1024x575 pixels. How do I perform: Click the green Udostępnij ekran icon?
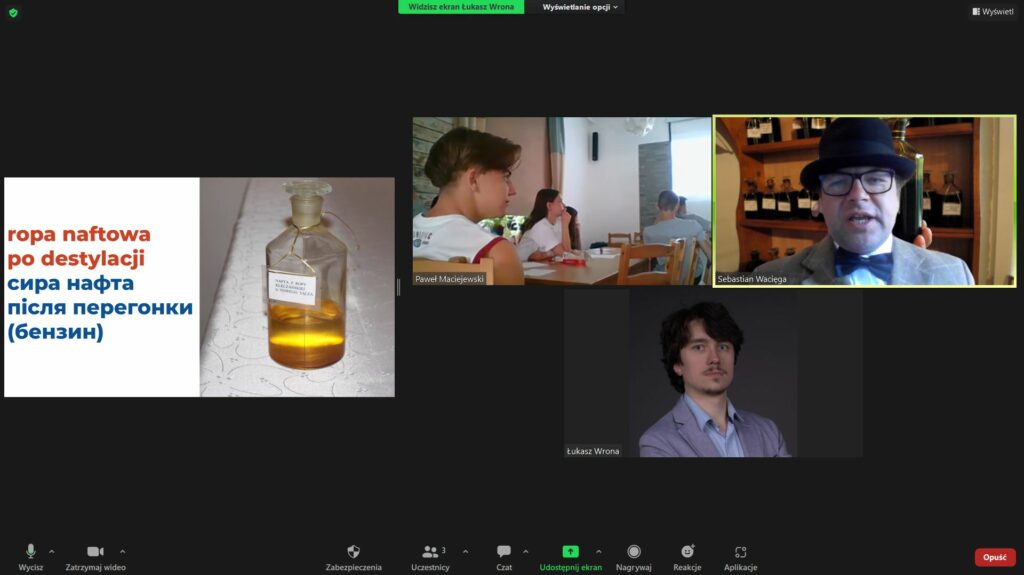570,552
